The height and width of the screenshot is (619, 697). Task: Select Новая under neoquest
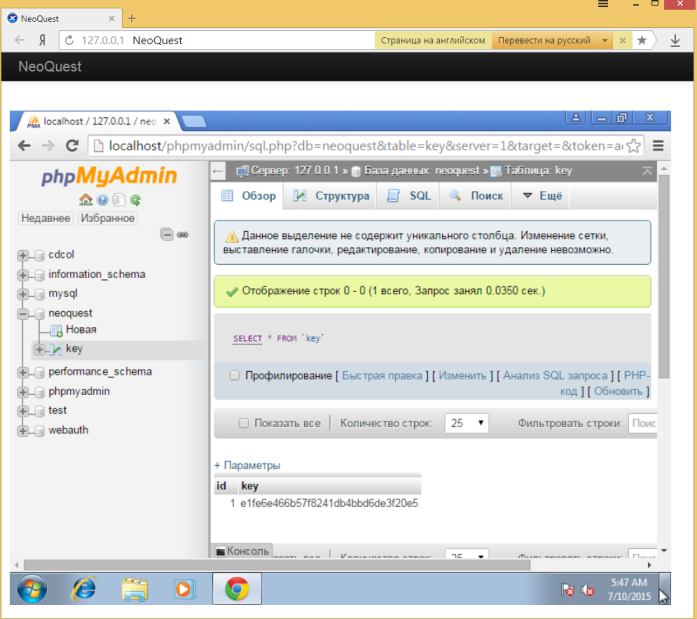[81, 329]
